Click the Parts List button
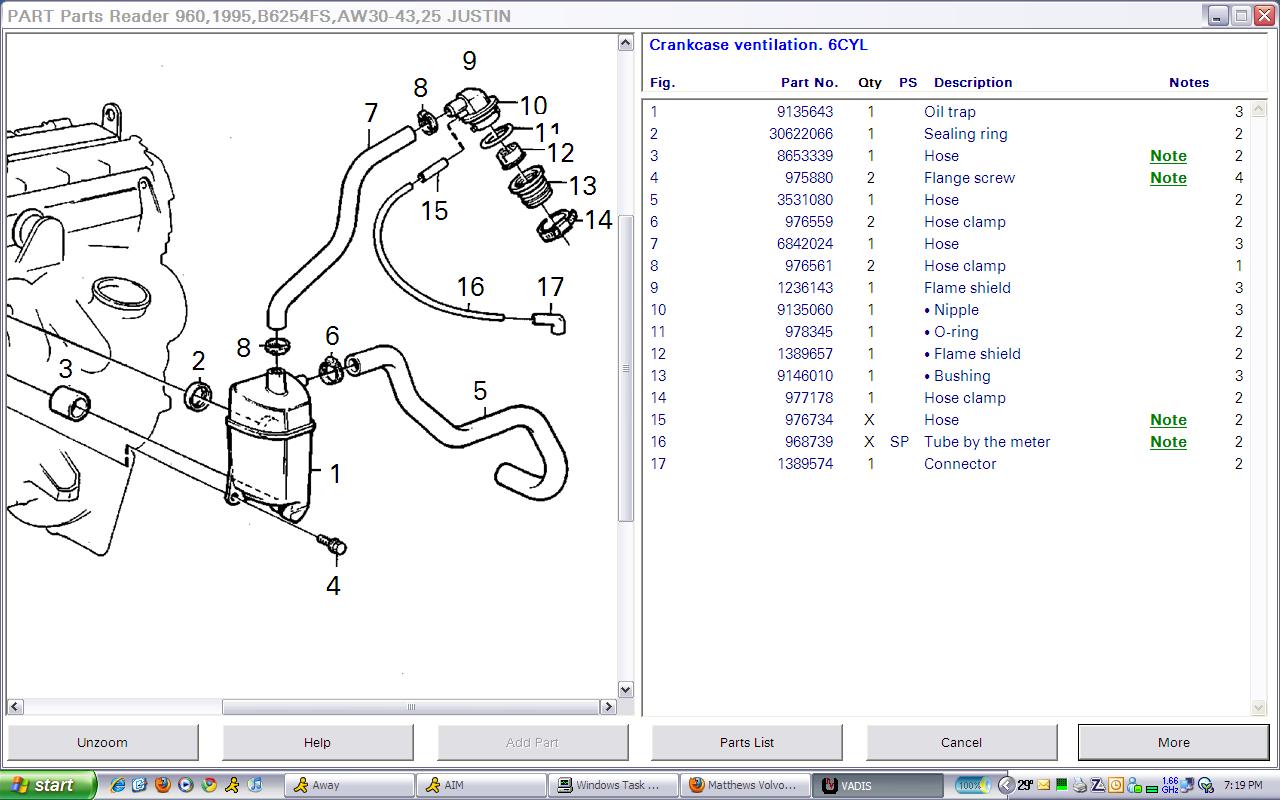Viewport: 1280px width, 800px height. click(x=747, y=742)
